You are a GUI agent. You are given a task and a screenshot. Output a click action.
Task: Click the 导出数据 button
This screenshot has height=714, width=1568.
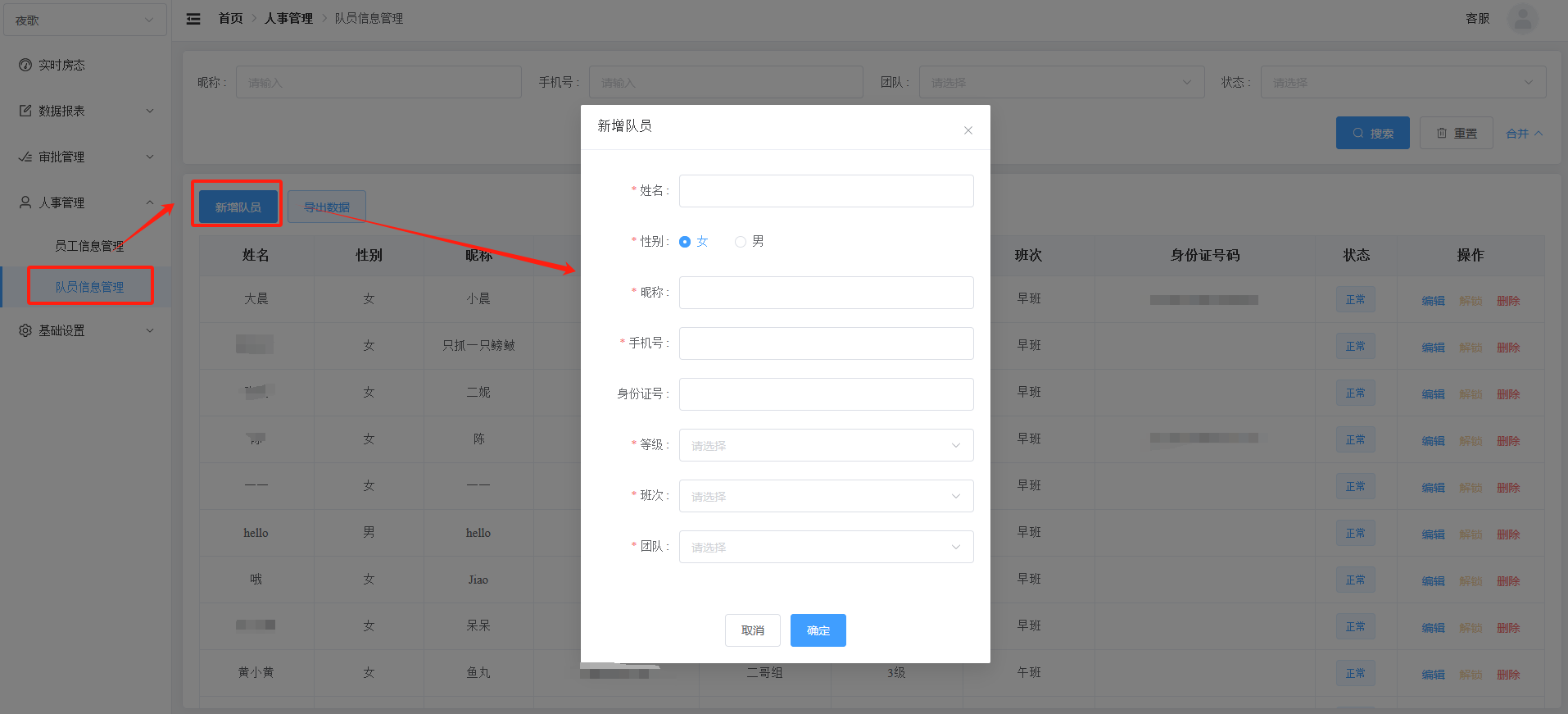pyautogui.click(x=326, y=207)
